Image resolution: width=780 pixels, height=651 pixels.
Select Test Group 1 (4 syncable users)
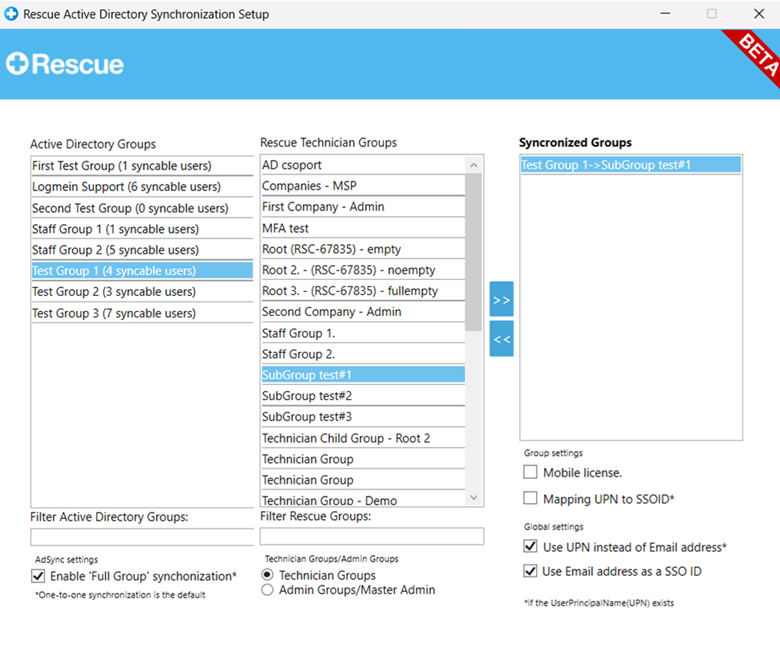tap(142, 271)
